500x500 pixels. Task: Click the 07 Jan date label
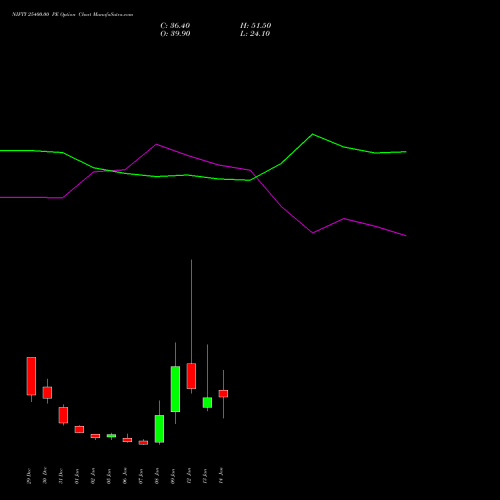click(x=141, y=476)
